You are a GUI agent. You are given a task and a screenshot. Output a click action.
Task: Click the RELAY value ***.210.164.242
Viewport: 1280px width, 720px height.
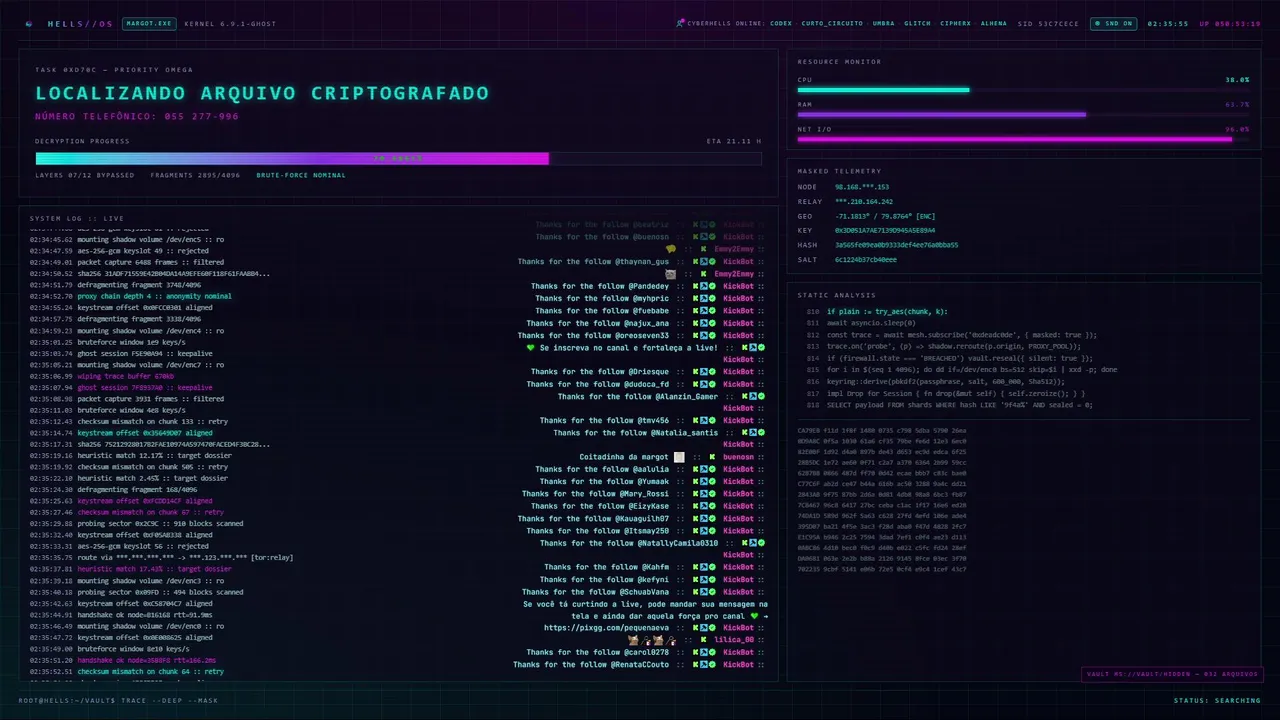pos(864,201)
